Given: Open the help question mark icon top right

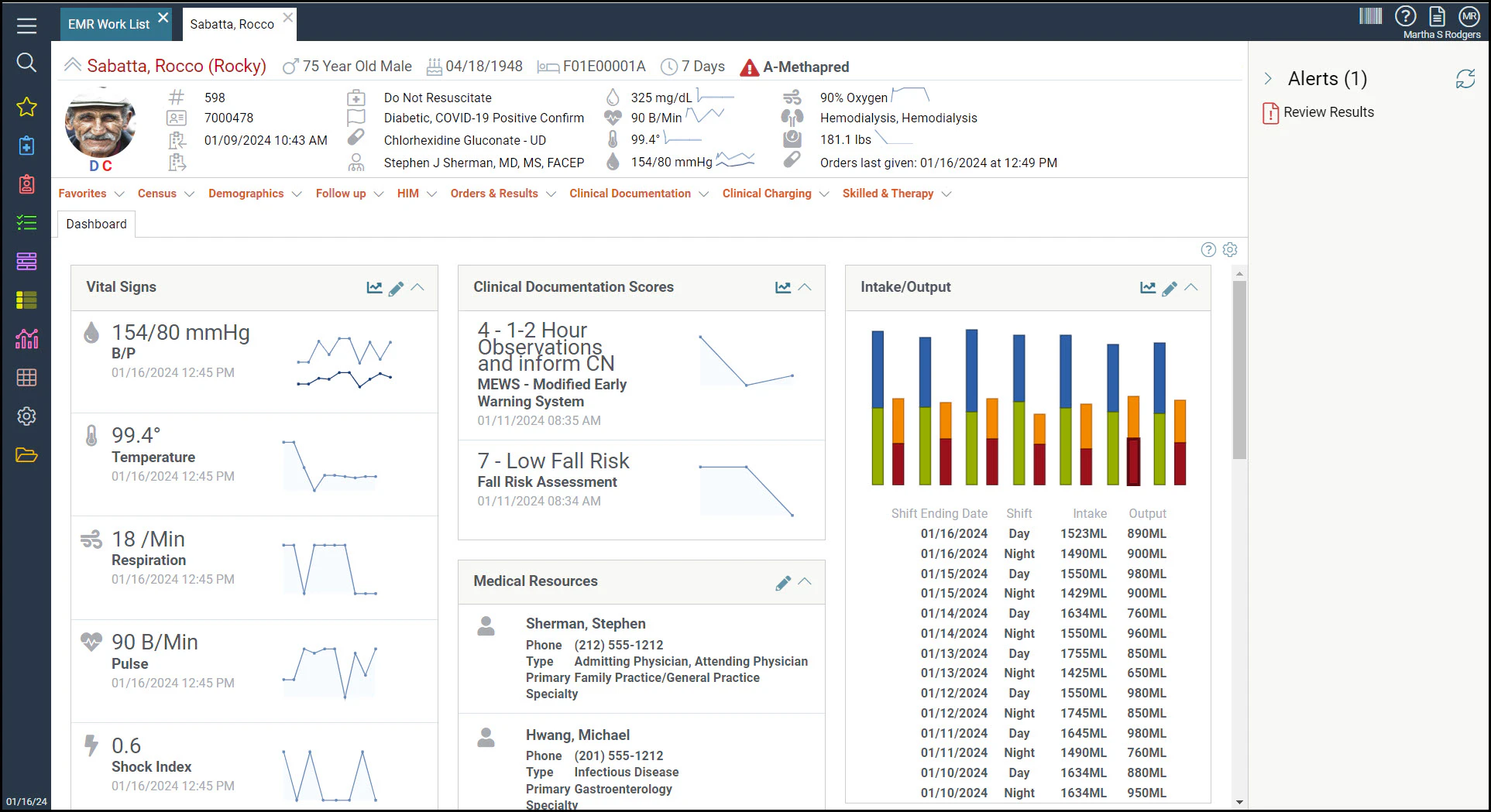Looking at the screenshot, I should [1406, 15].
